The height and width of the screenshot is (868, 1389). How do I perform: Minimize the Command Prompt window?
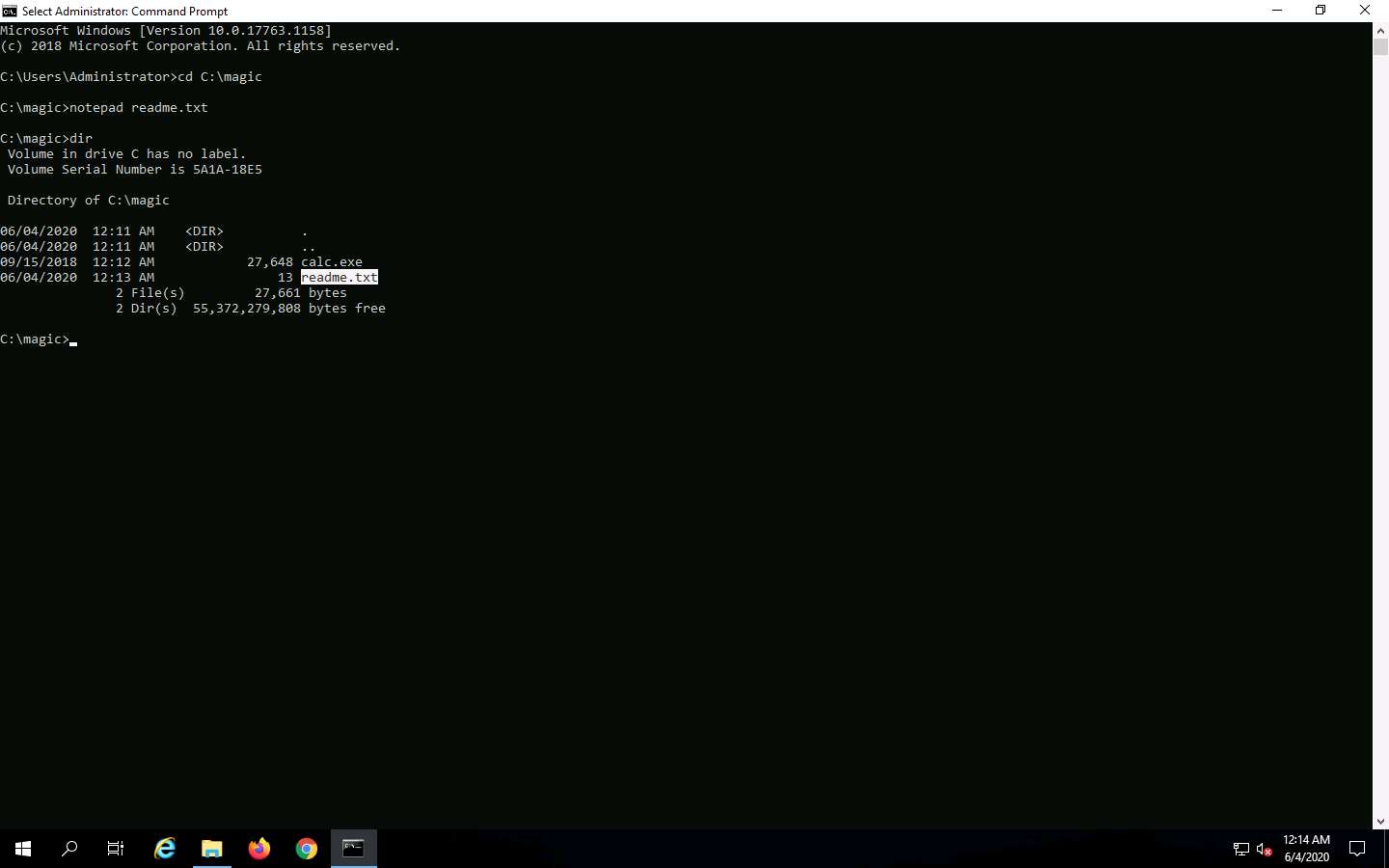(x=1277, y=11)
